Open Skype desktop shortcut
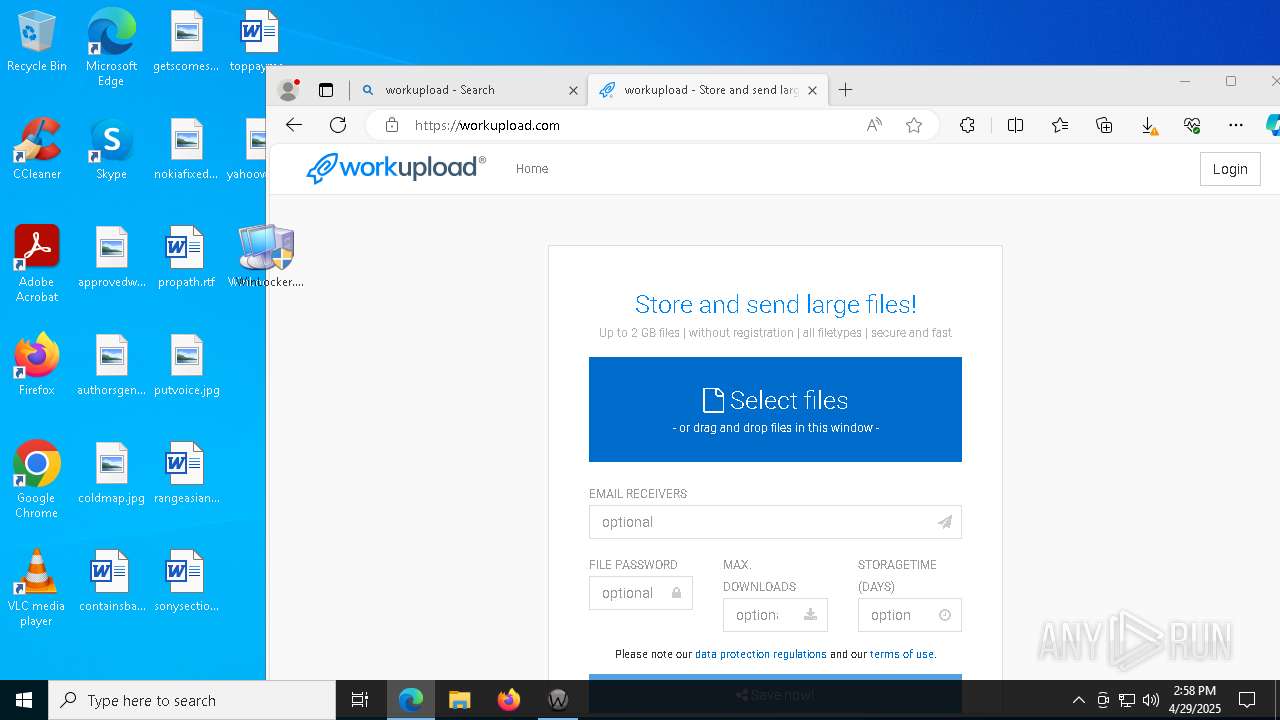 tap(111, 149)
